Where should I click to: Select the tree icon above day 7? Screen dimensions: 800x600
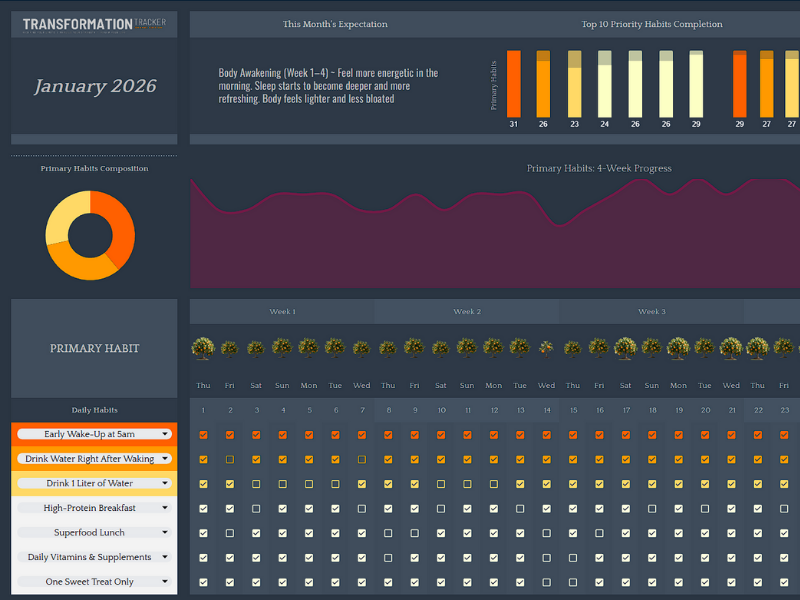(x=361, y=348)
